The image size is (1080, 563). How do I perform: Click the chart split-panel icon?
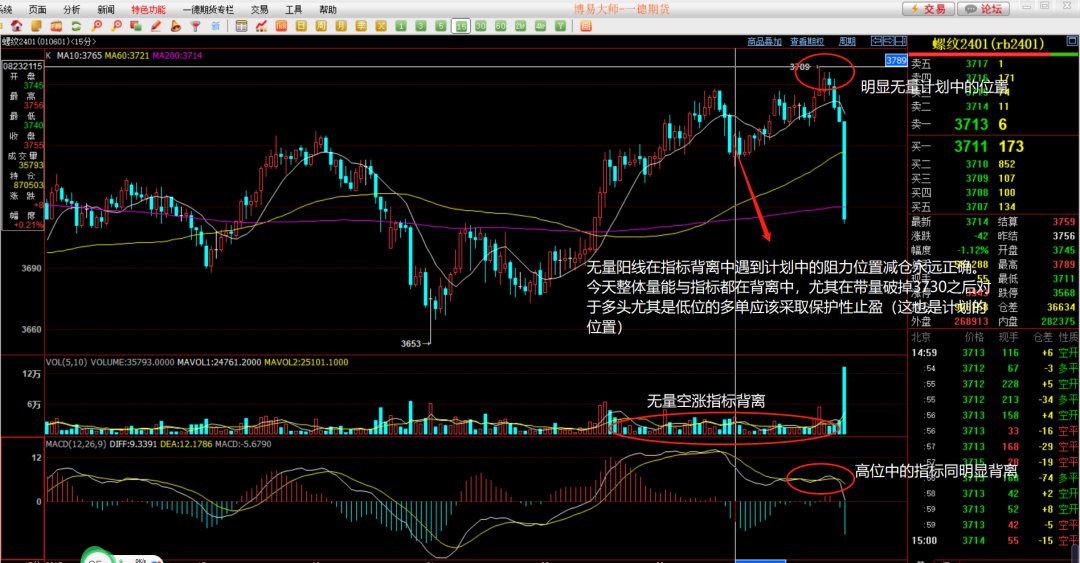[900, 41]
